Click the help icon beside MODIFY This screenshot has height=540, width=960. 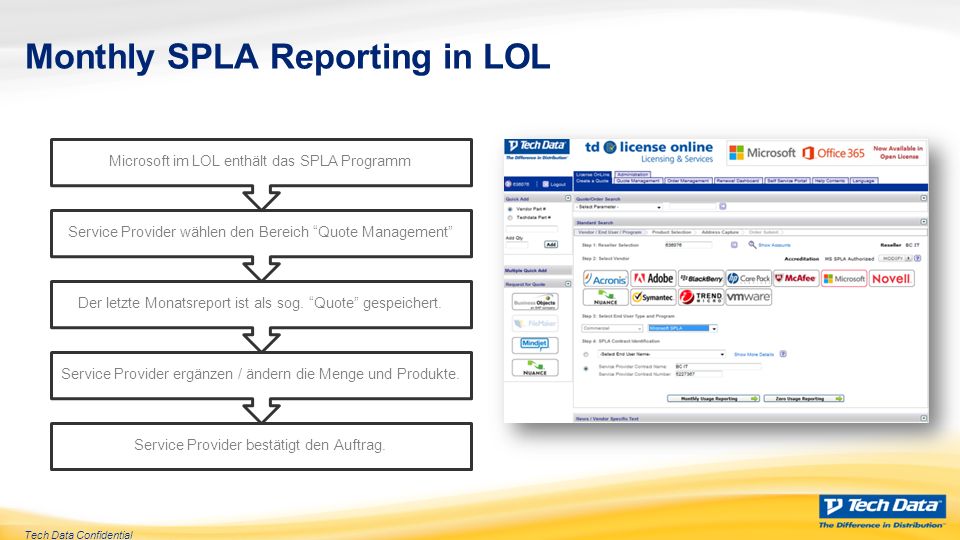[x=918, y=258]
